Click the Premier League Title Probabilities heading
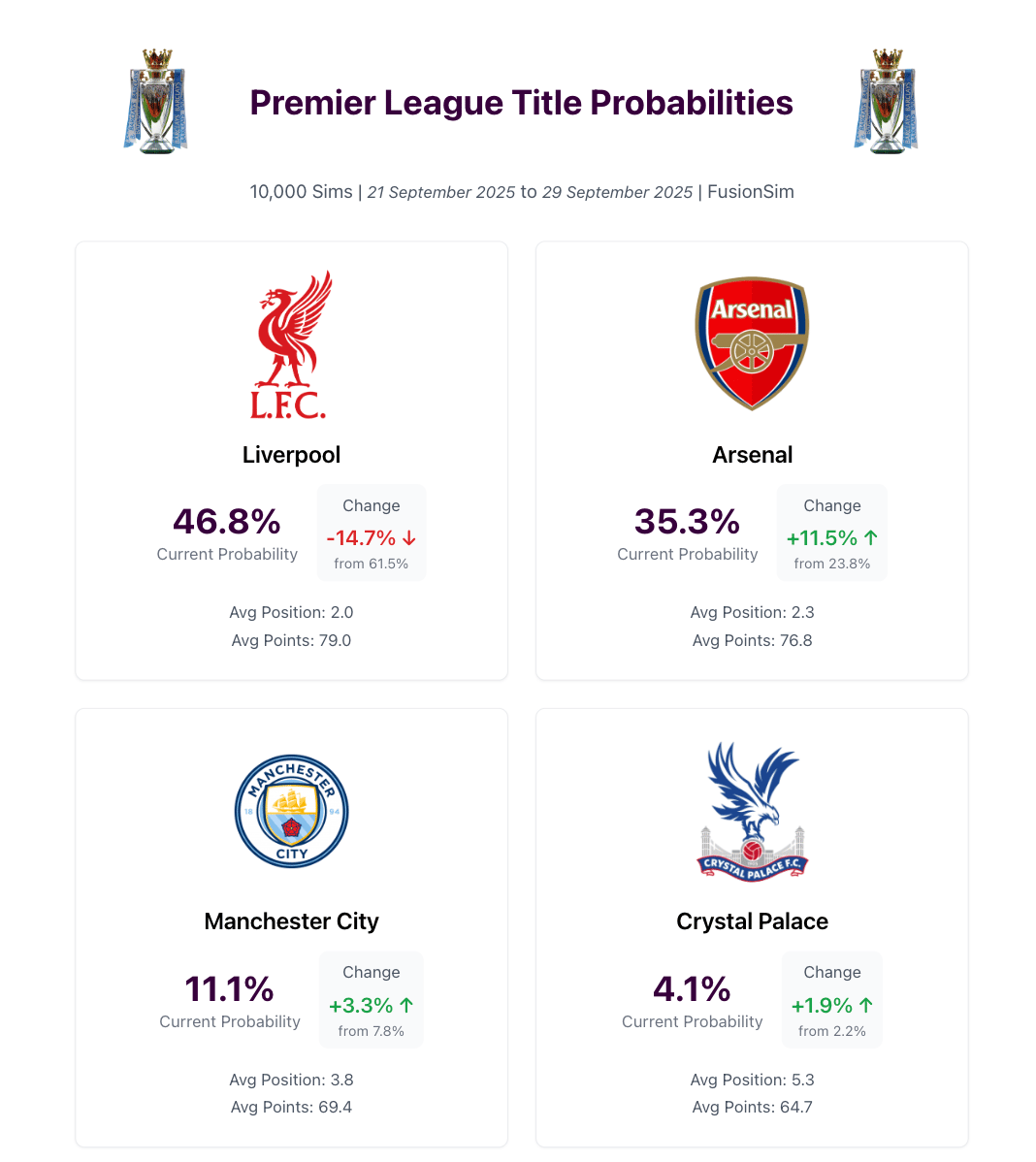1036x1162 pixels. pyautogui.click(x=522, y=103)
